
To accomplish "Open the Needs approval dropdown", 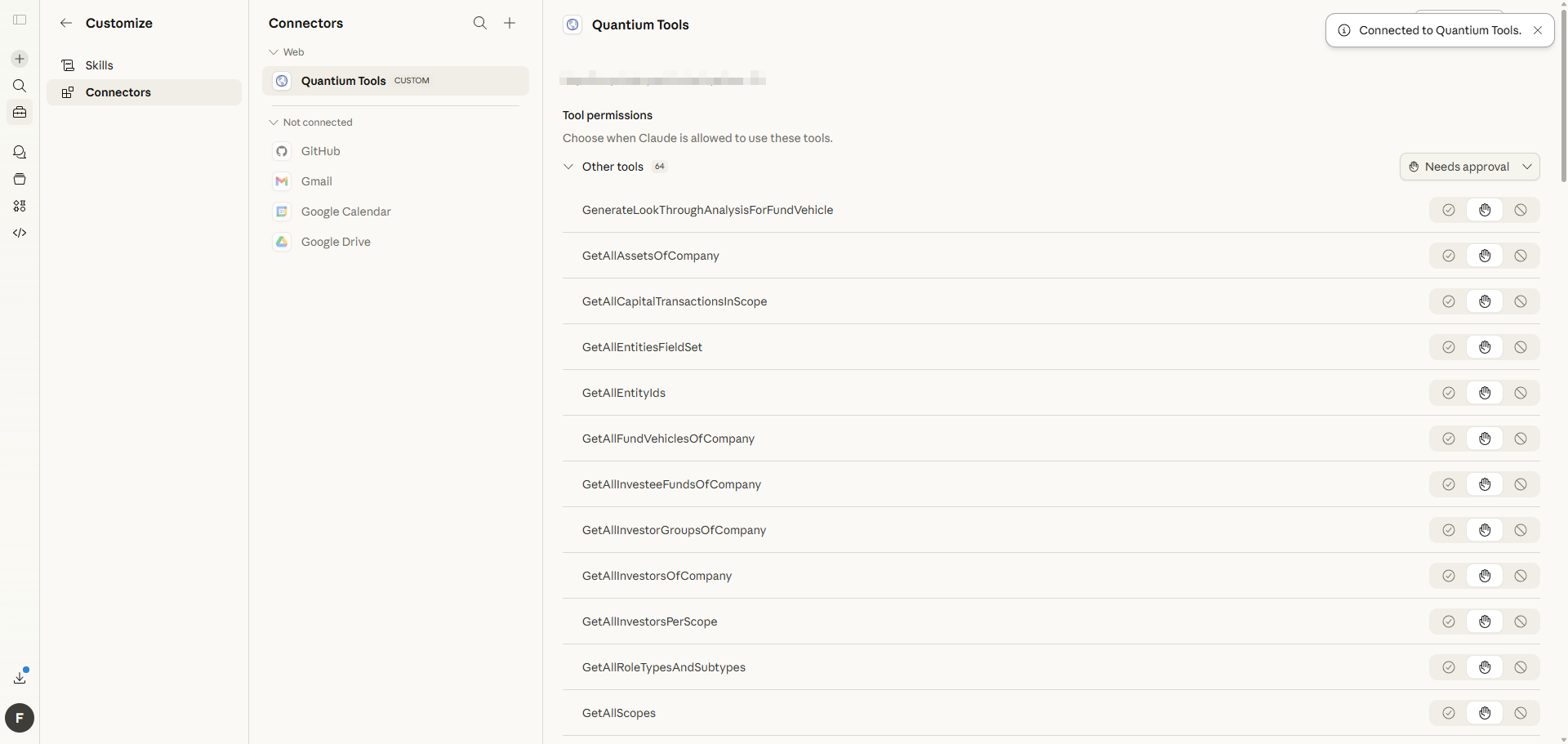I will pos(1469,167).
